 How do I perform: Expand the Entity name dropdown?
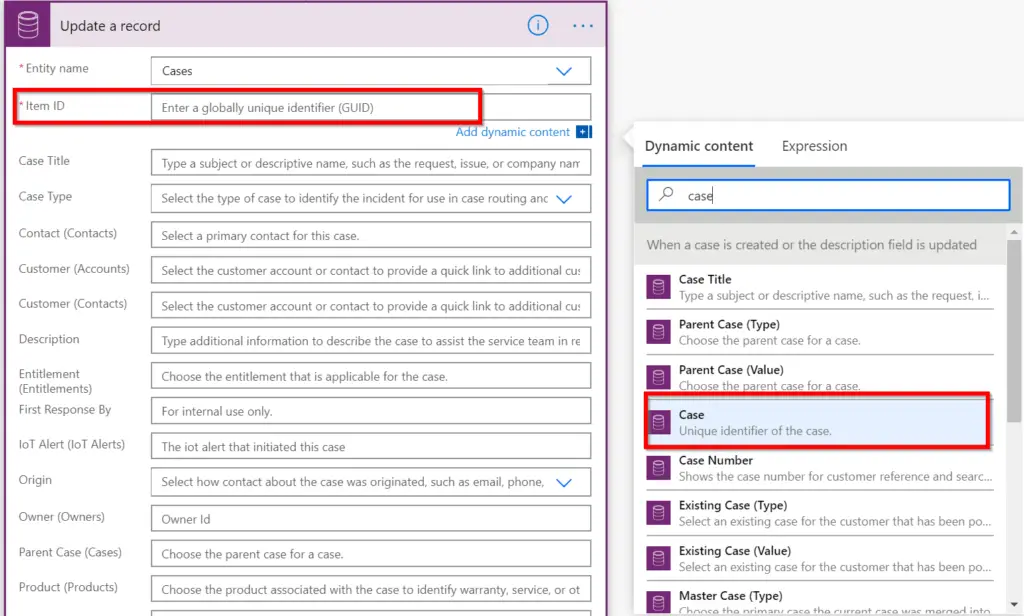[563, 71]
